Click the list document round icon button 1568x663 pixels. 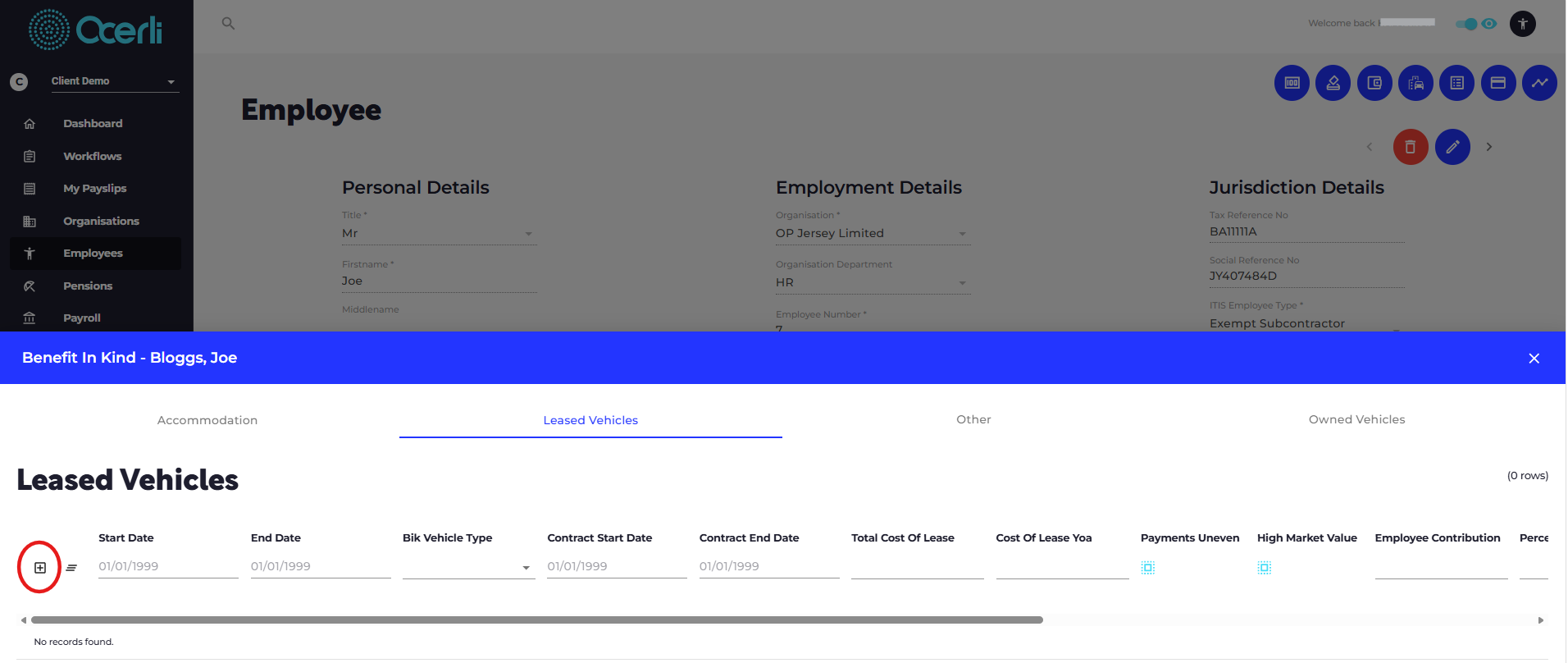tap(1456, 83)
